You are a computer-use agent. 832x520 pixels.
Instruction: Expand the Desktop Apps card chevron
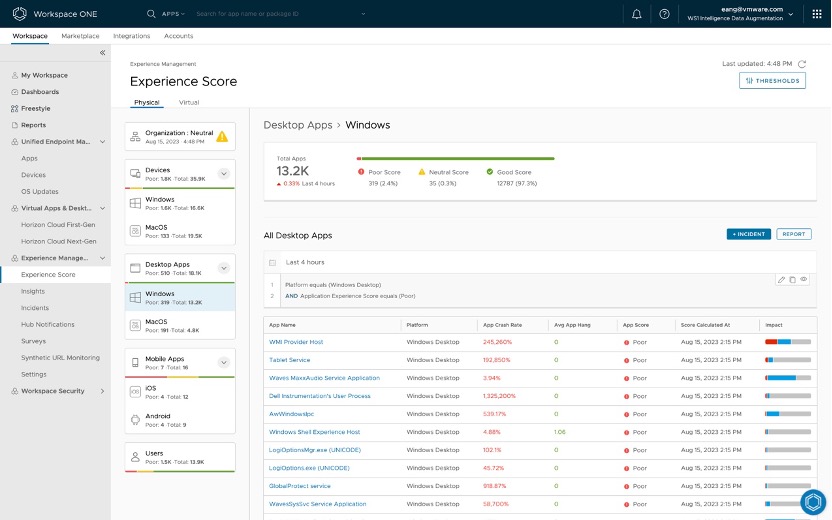pyautogui.click(x=224, y=268)
